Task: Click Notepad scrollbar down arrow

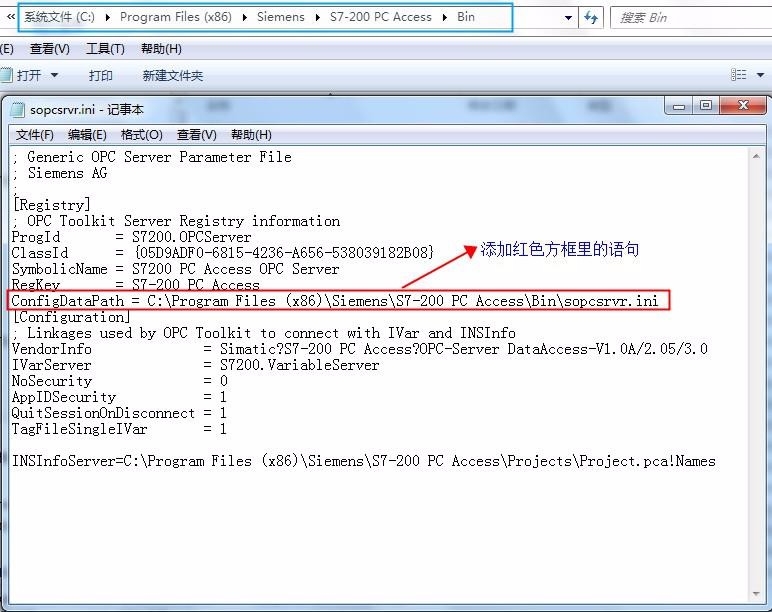Action: 756,594
